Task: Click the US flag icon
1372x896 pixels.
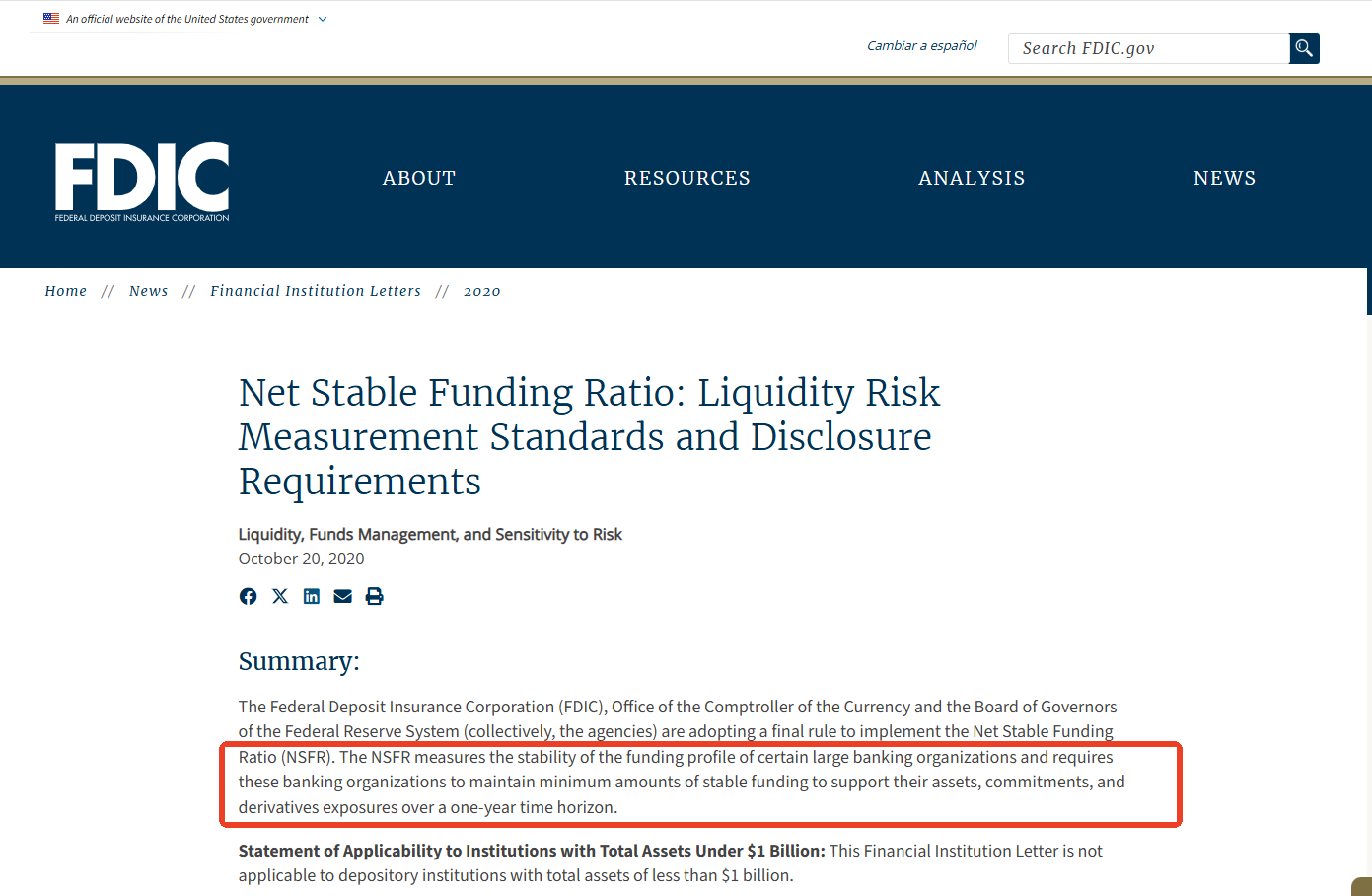Action: point(51,18)
